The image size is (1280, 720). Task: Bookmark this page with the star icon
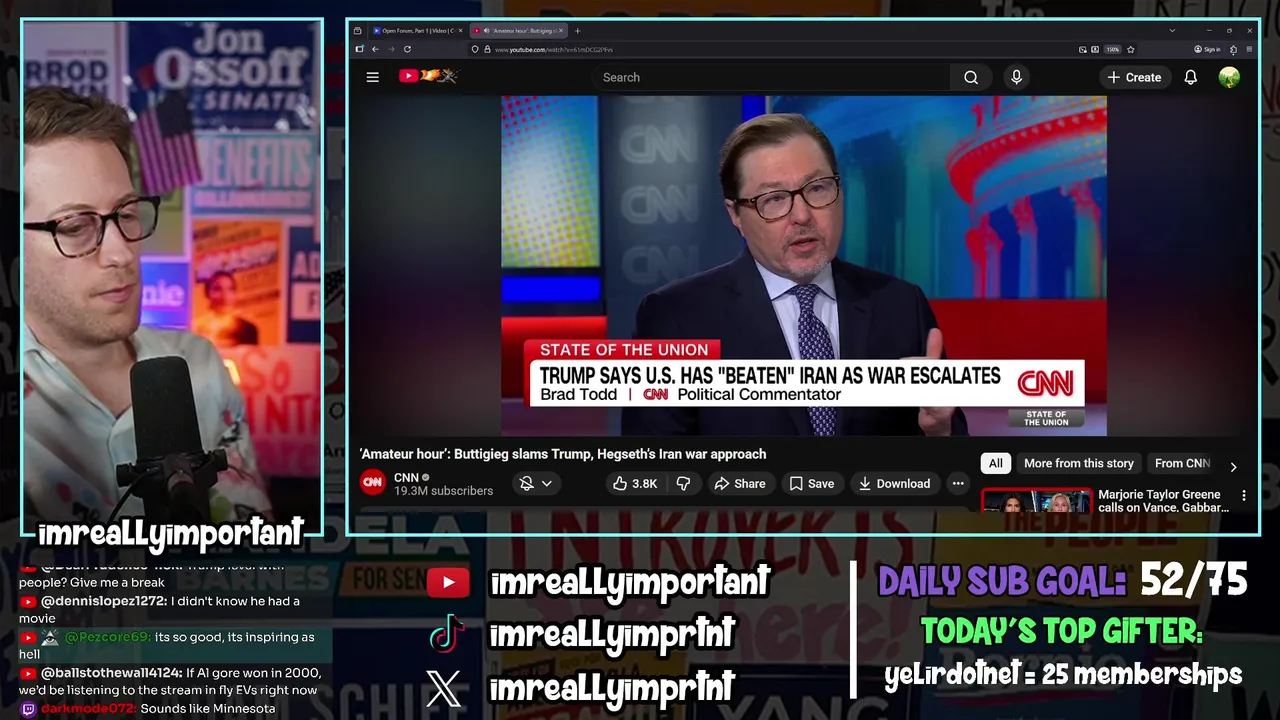(x=1131, y=49)
